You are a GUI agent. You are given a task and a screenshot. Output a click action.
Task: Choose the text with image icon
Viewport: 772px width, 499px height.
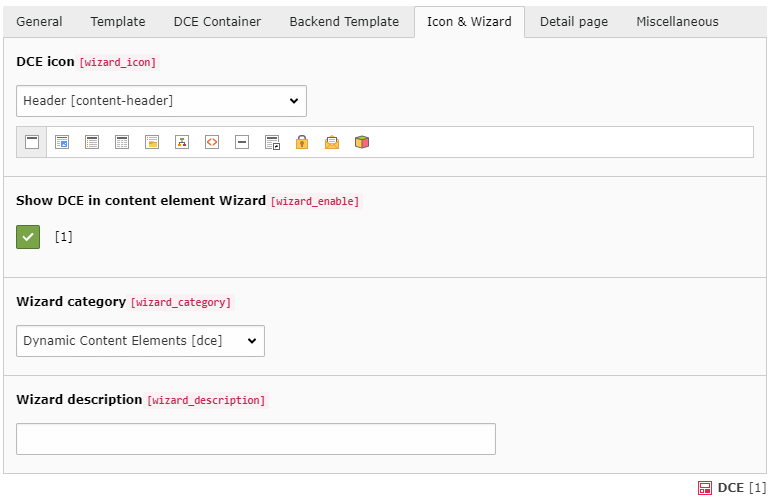point(62,142)
